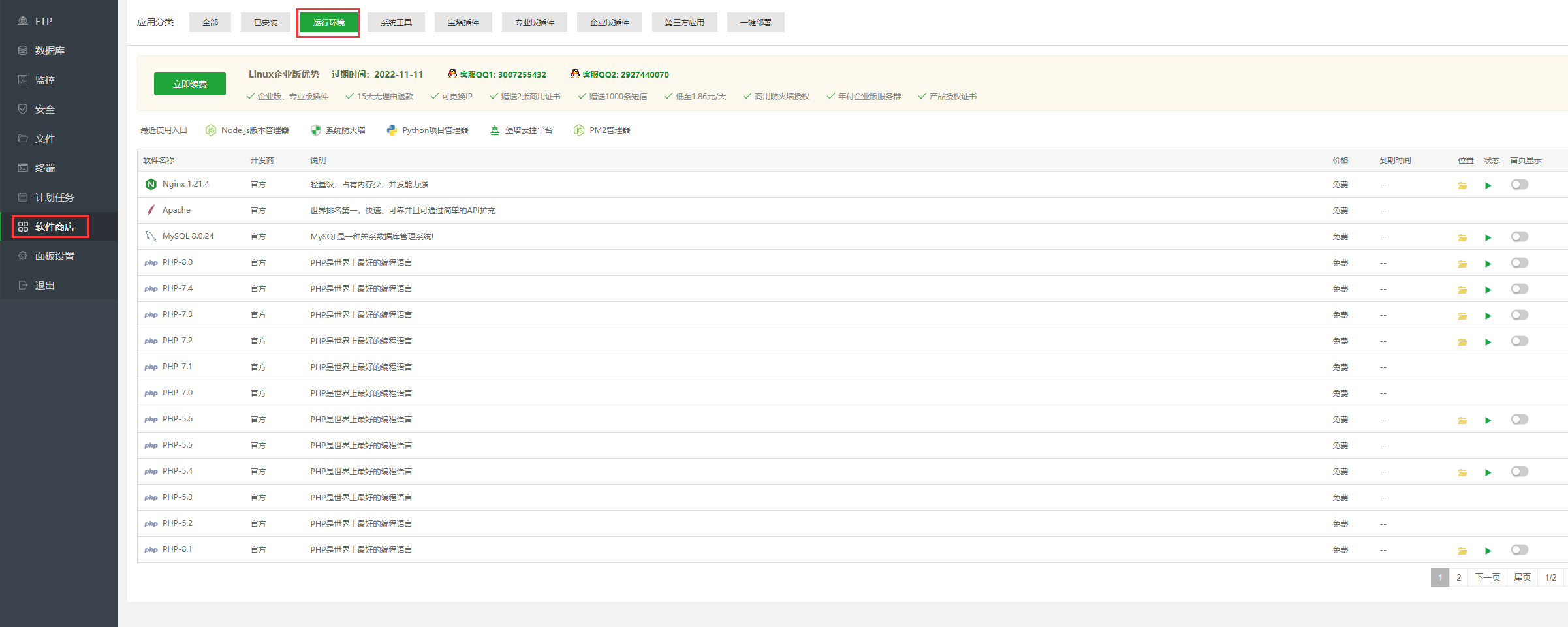Select the 运行环境 tab

point(328,22)
